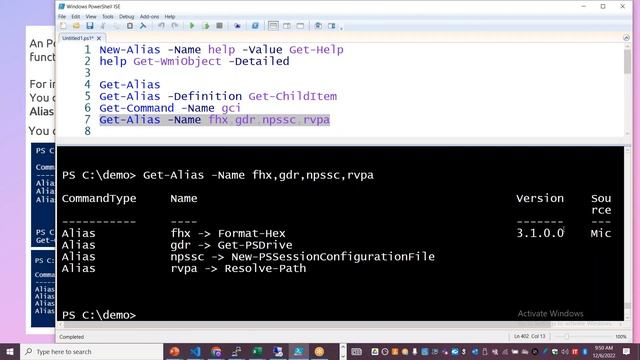Click the Completed status bar text
The image size is (640, 360).
[x=71, y=337]
